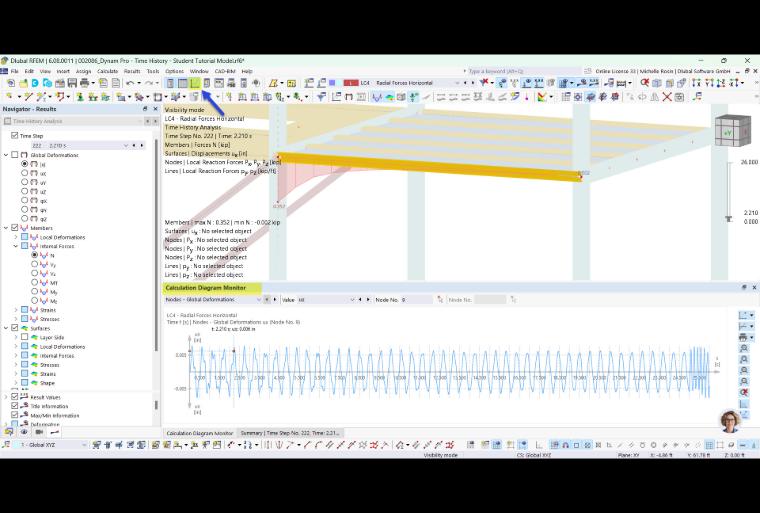The width and height of the screenshot is (760, 513).
Task: Switch to the eye views tab in navigator
Action: [24, 432]
